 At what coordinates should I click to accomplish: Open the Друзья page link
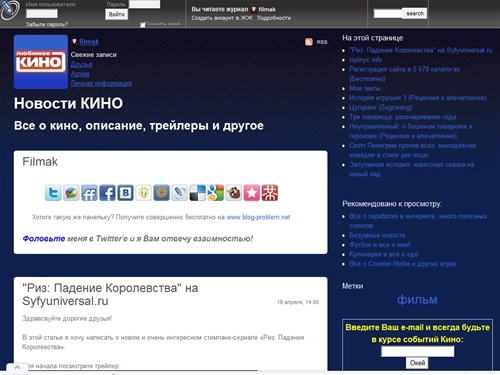coord(81,64)
